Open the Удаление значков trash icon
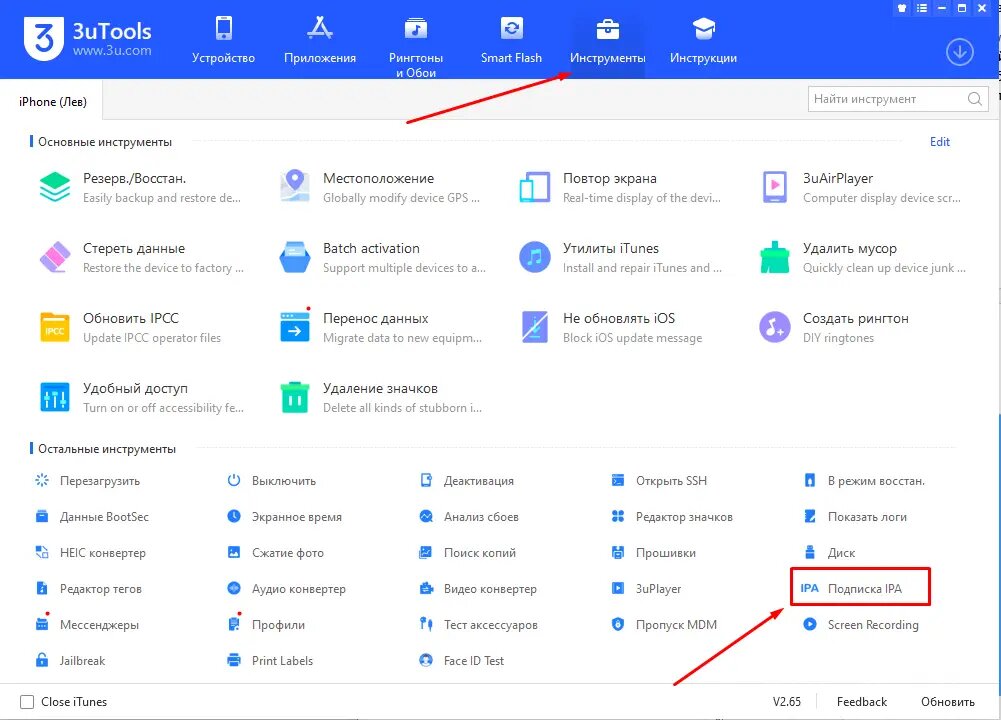The height and width of the screenshot is (720, 1001). 295,397
